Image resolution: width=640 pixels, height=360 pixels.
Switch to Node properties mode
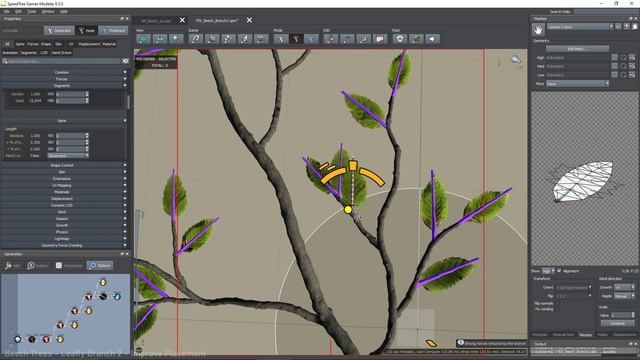click(87, 31)
